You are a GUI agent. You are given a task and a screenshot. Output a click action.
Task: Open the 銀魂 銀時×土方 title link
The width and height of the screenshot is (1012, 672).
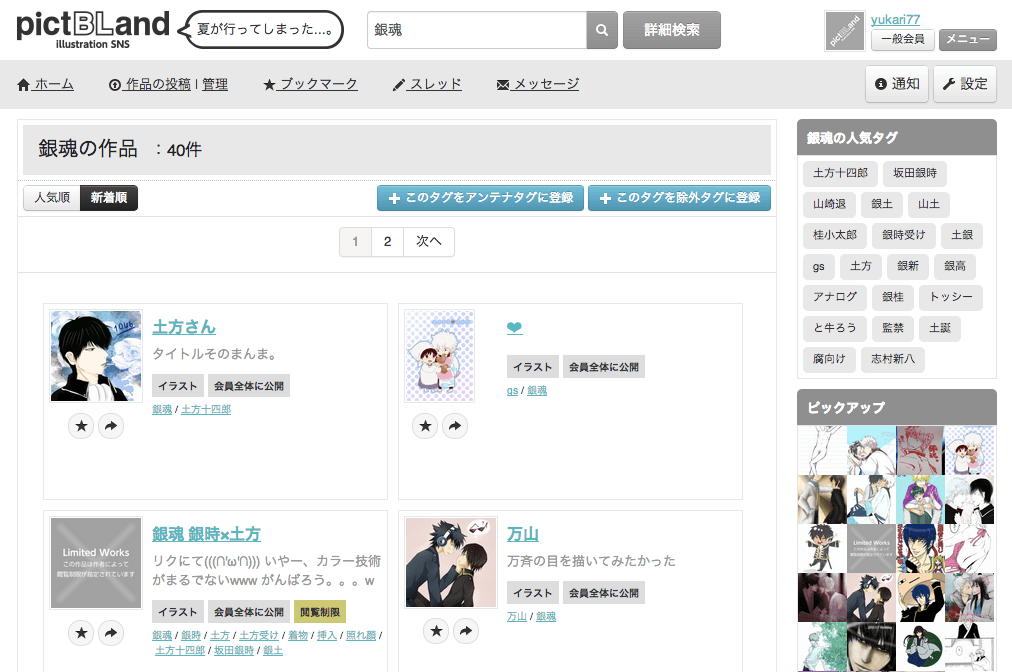click(x=207, y=535)
